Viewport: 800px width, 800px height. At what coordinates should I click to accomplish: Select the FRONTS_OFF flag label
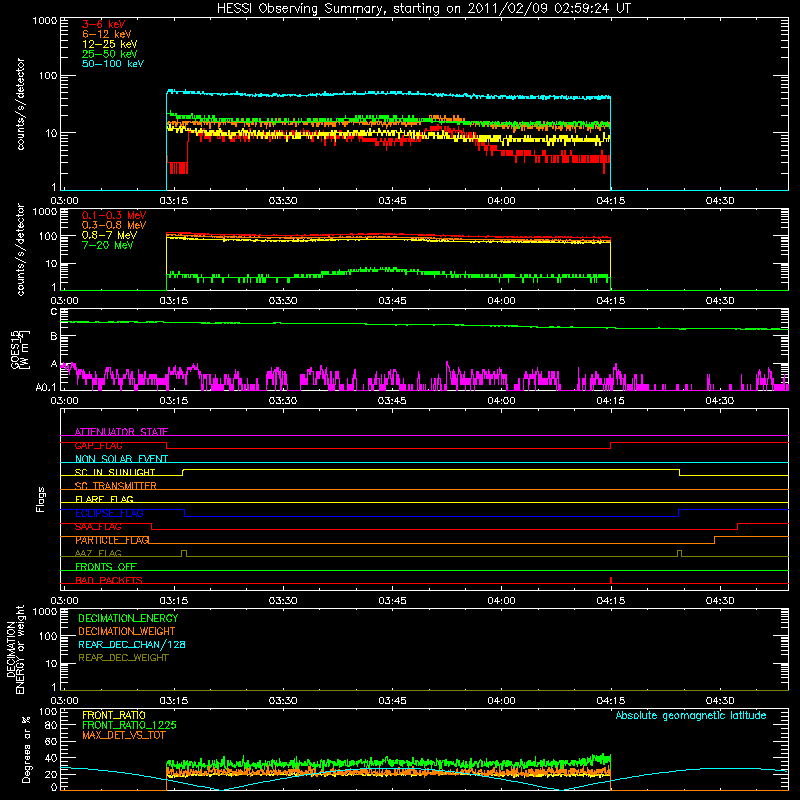[x=106, y=566]
